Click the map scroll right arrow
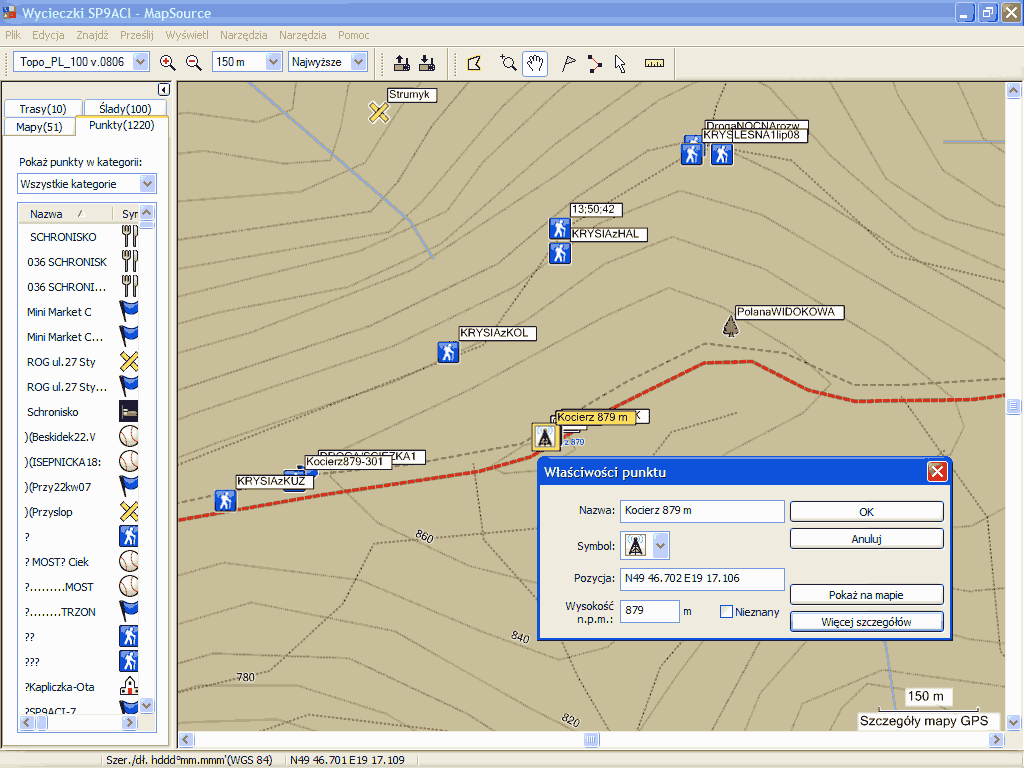The height and width of the screenshot is (768, 1024). pos(996,739)
